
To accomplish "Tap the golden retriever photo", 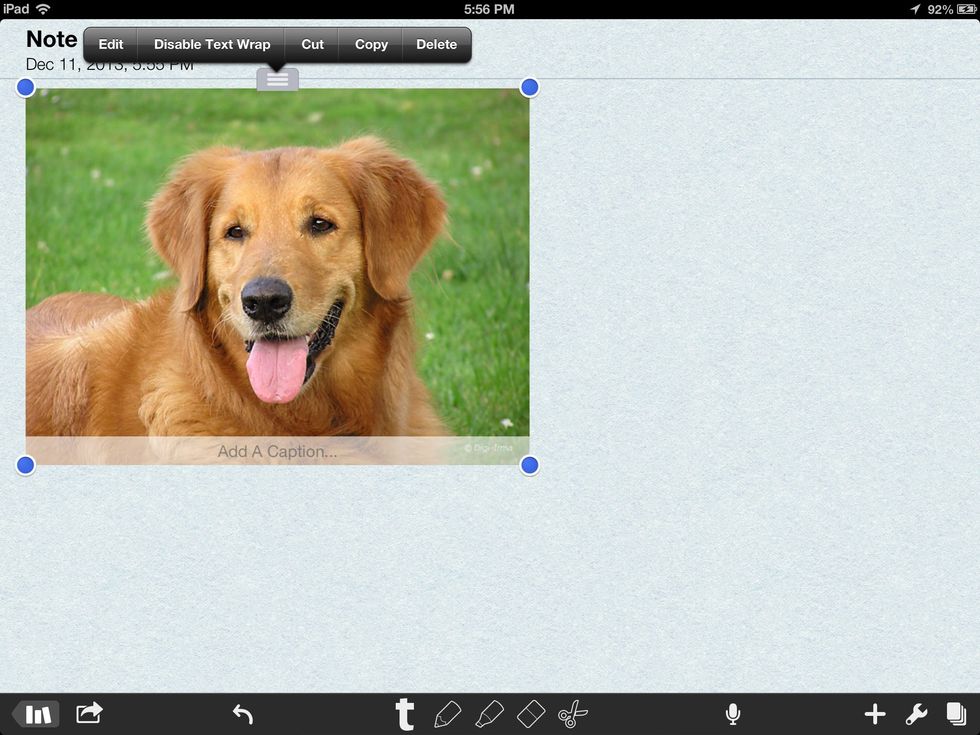I will click(277, 260).
